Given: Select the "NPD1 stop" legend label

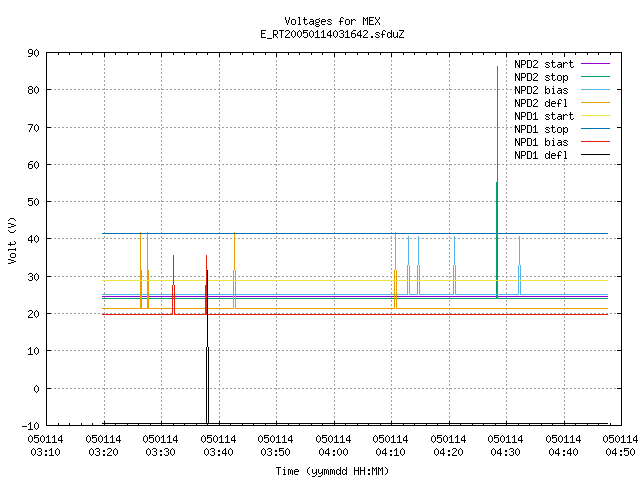Looking at the screenshot, I should coord(541,129).
